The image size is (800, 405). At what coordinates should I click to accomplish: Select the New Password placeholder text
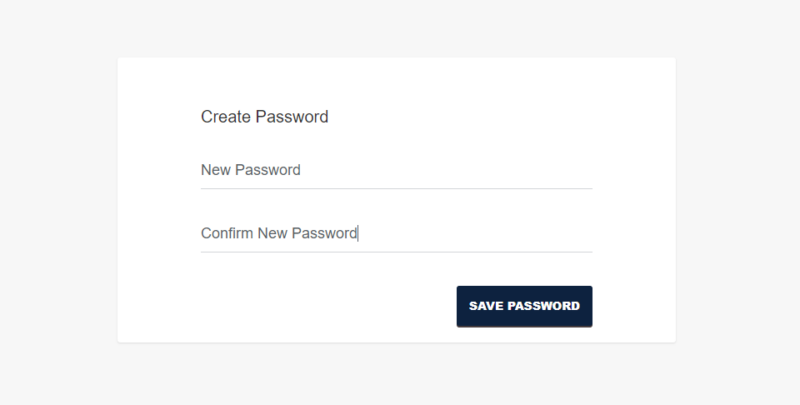[x=251, y=170]
